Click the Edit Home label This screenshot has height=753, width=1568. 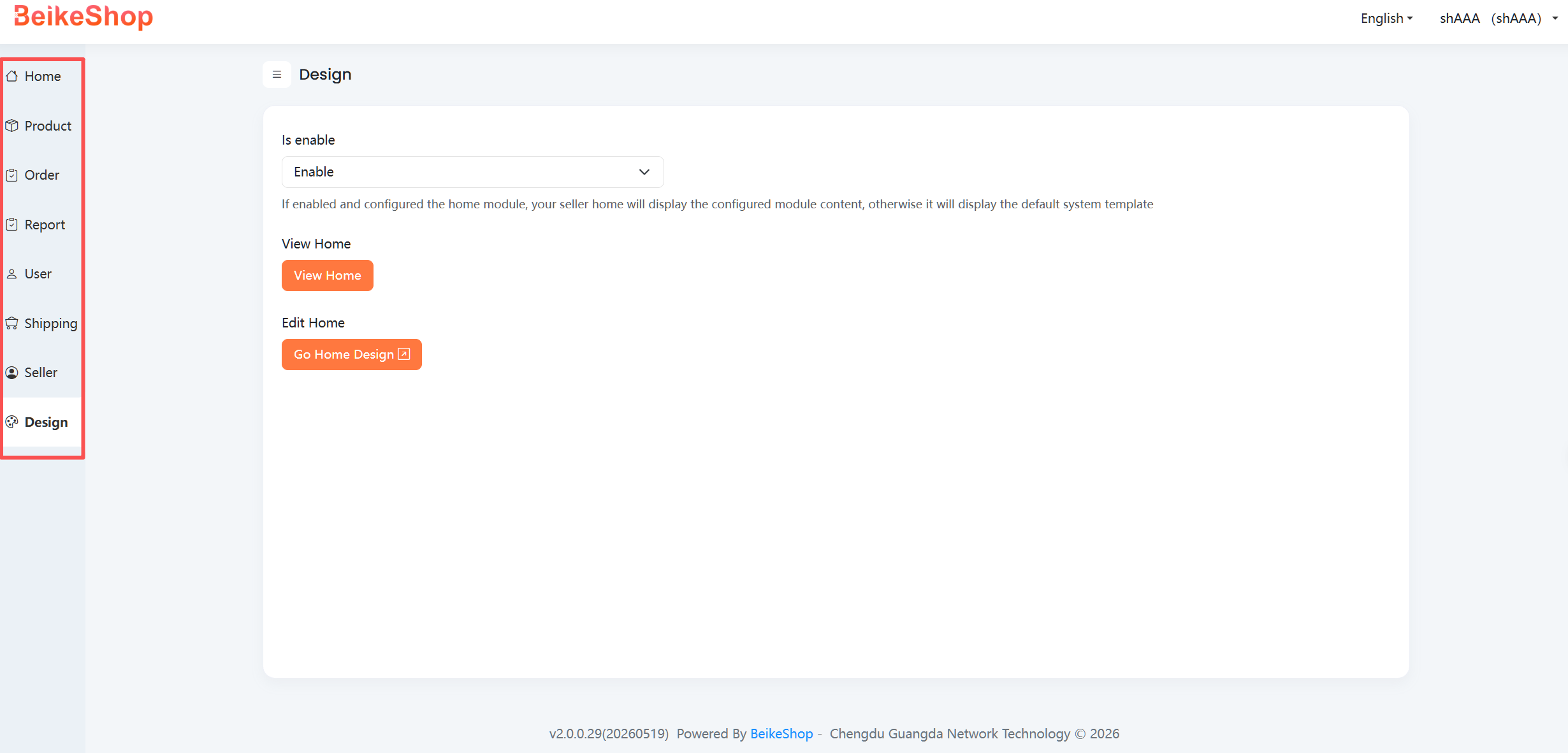click(x=313, y=323)
